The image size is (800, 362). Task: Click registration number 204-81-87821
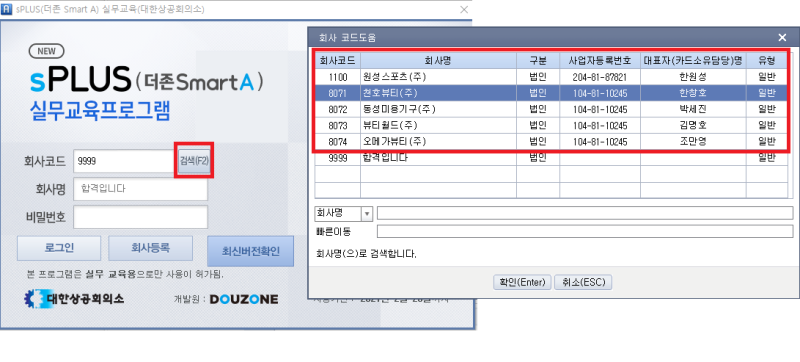600,77
